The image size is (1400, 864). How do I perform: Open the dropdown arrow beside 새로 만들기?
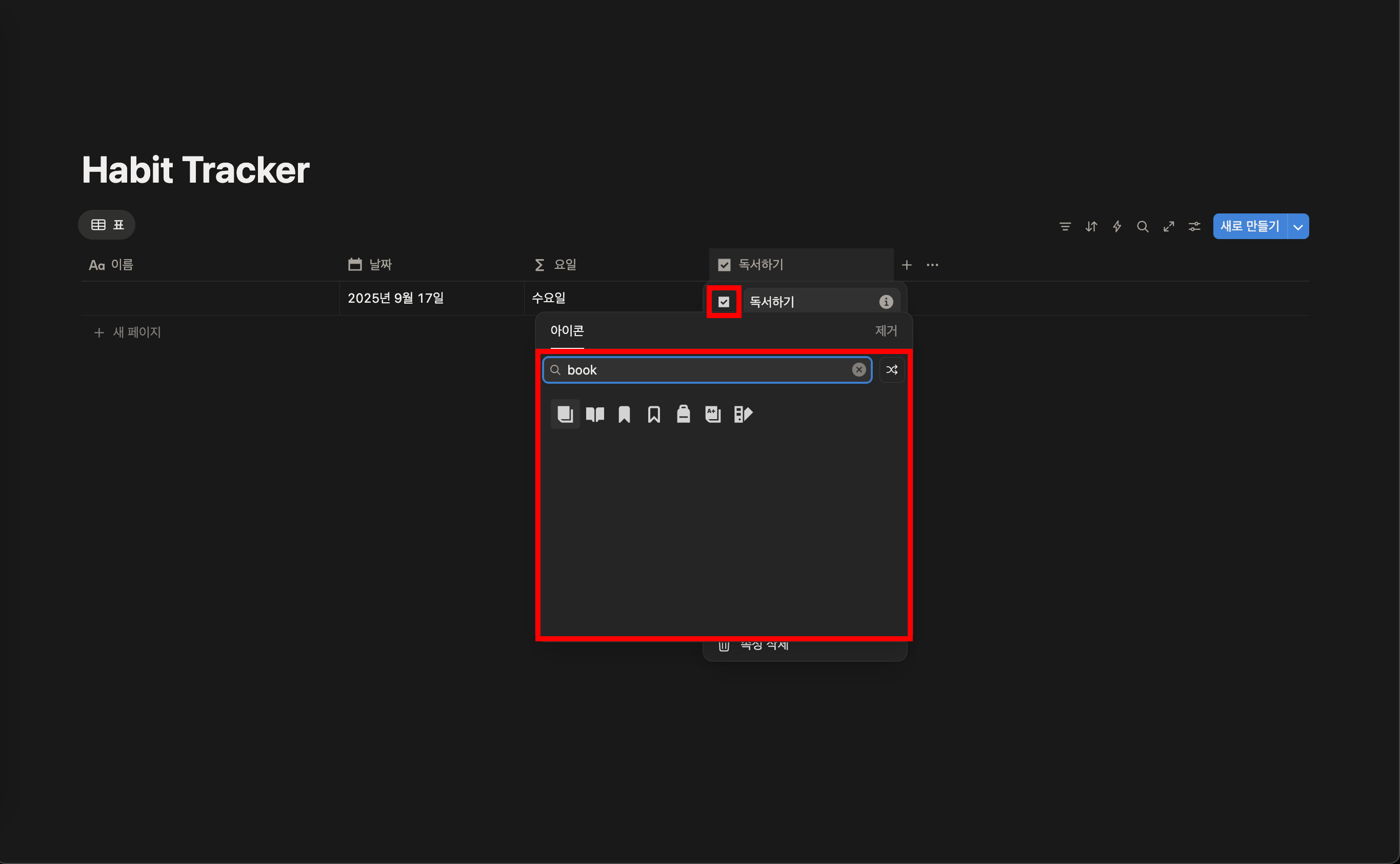[1298, 227]
